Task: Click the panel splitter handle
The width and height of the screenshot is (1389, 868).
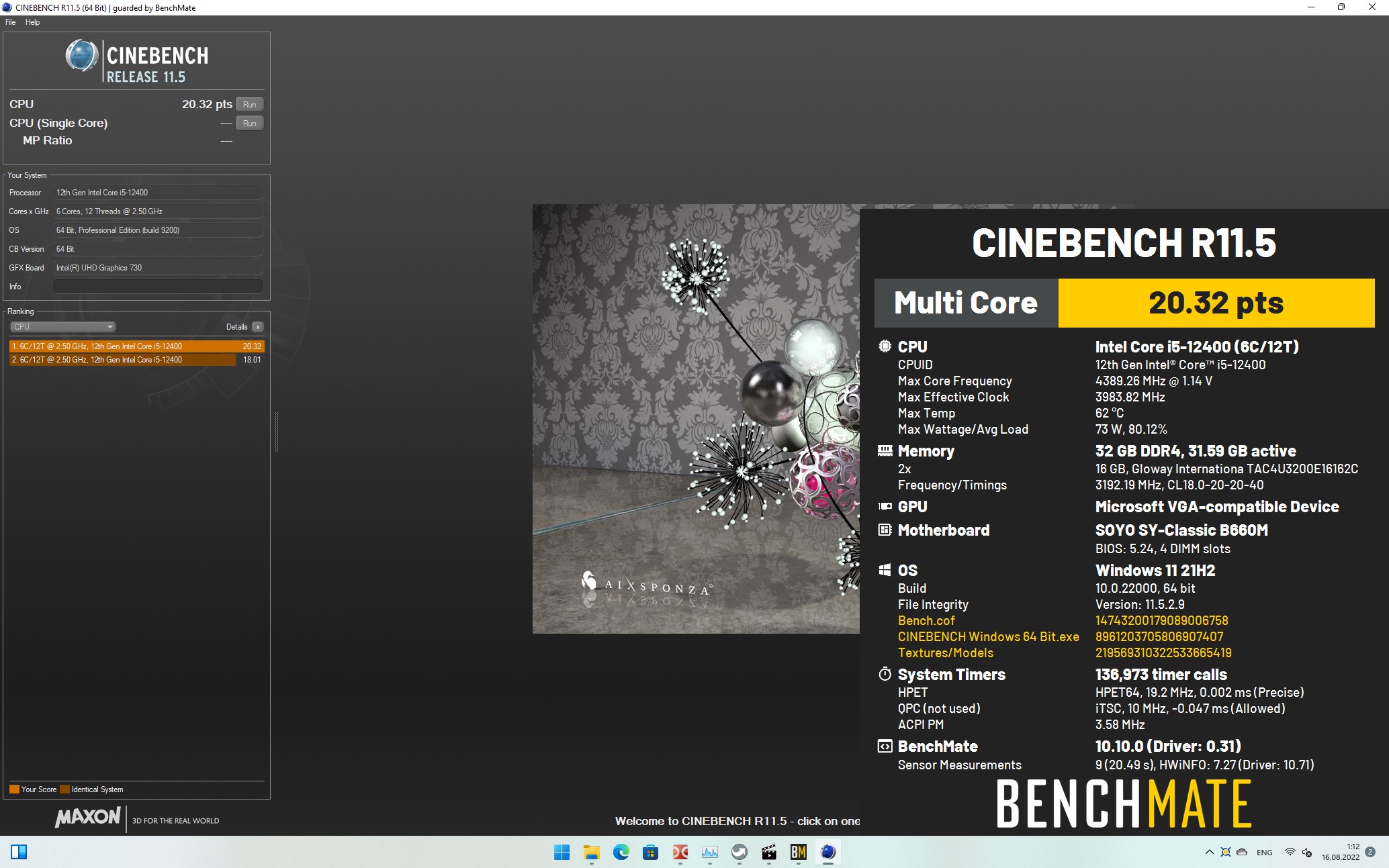Action: 276,432
